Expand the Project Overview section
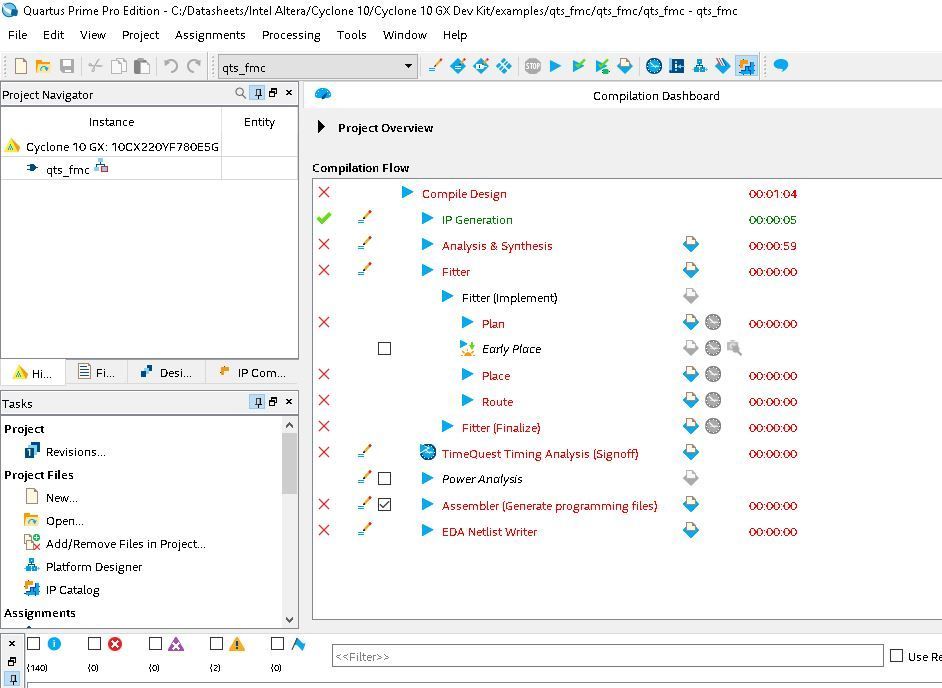Image resolution: width=942 pixels, height=688 pixels. pos(321,127)
